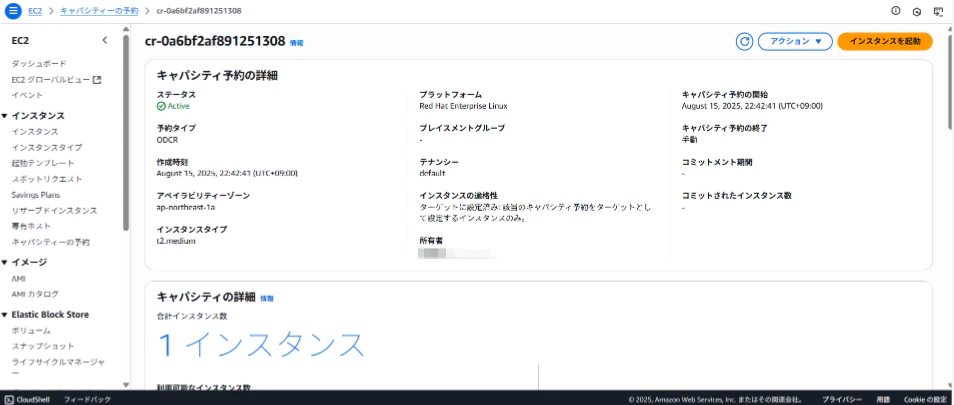Image resolution: width=954 pixels, height=405 pixels.
Task: Collapse the Elastic Block Store section
Action: 5,314
